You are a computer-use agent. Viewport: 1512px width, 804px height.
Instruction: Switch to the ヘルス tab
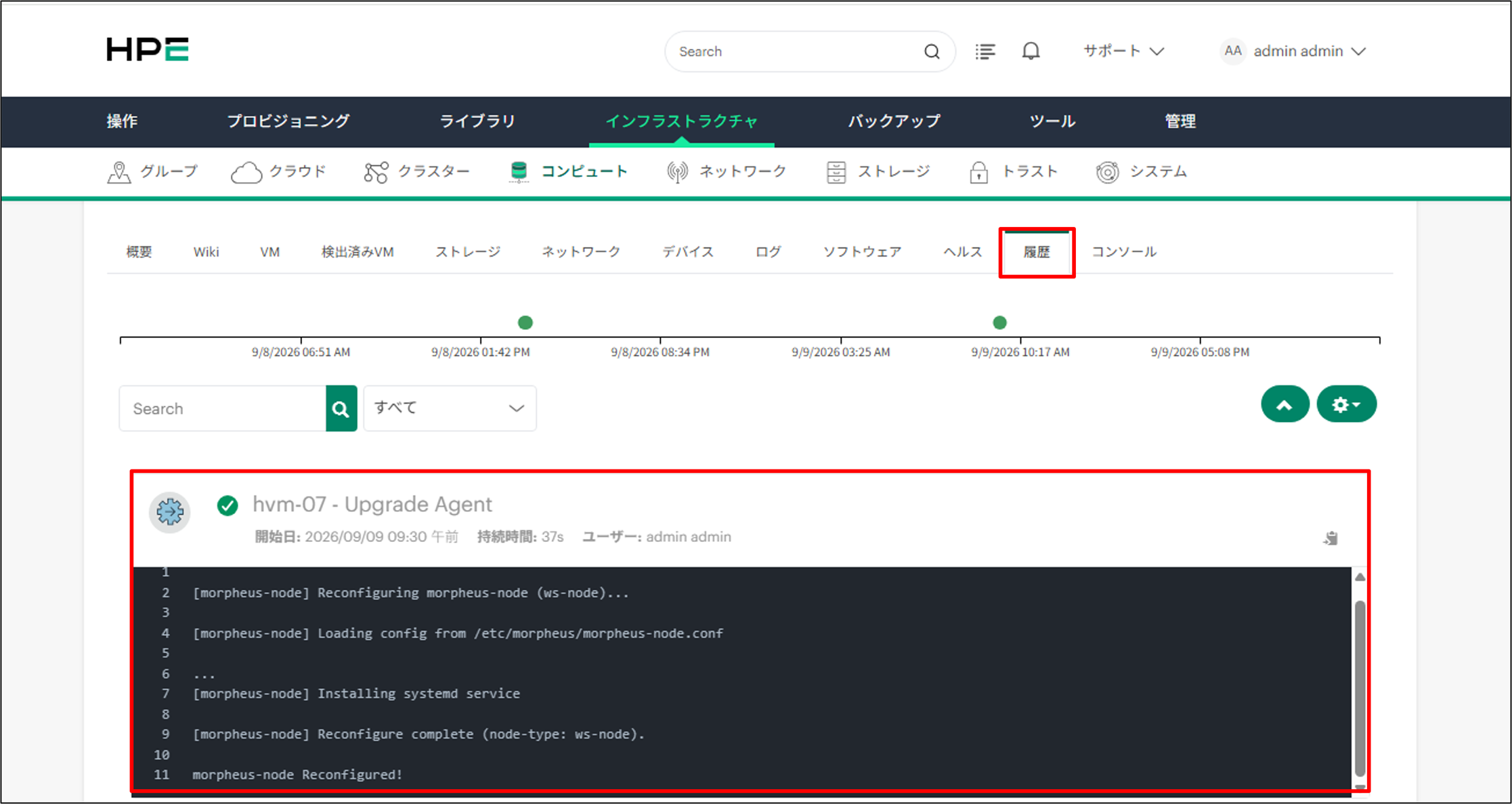click(962, 252)
